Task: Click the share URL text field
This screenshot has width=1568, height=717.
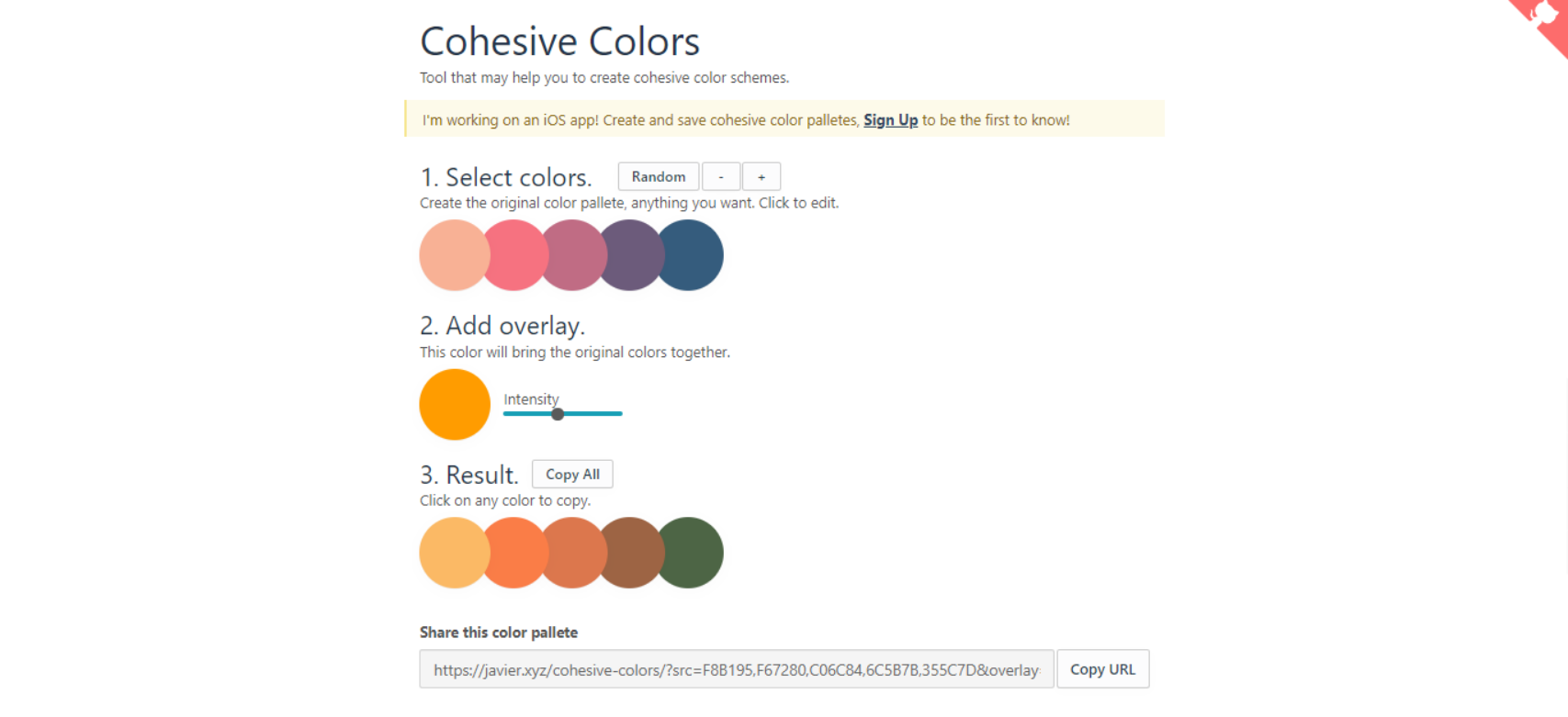Action: click(736, 669)
